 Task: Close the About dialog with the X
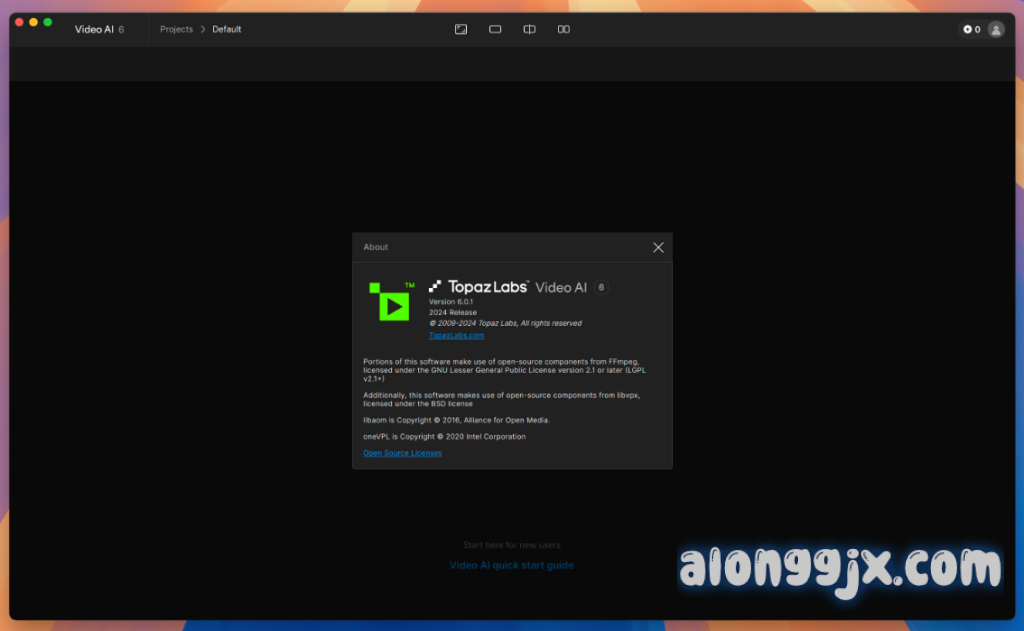(658, 247)
